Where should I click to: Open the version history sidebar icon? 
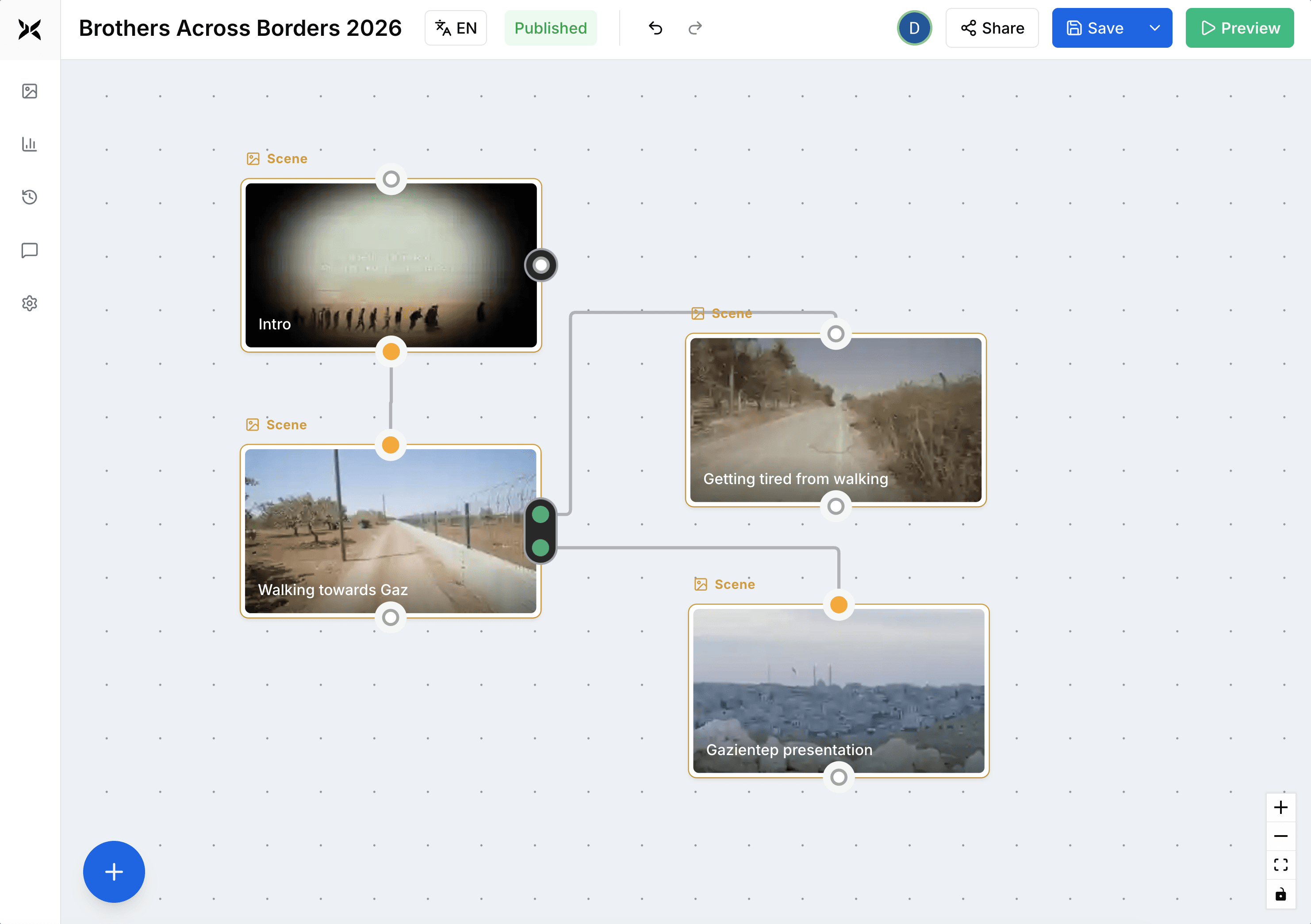click(x=30, y=197)
